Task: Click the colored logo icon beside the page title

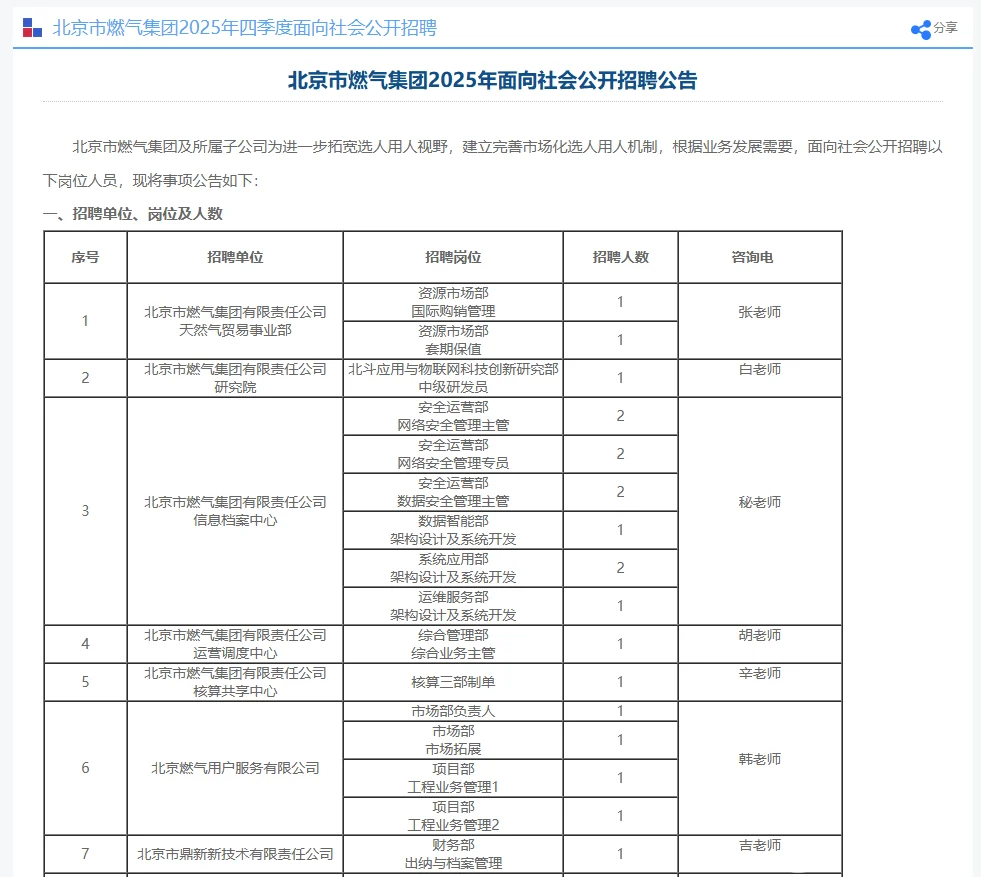Action: tap(31, 28)
